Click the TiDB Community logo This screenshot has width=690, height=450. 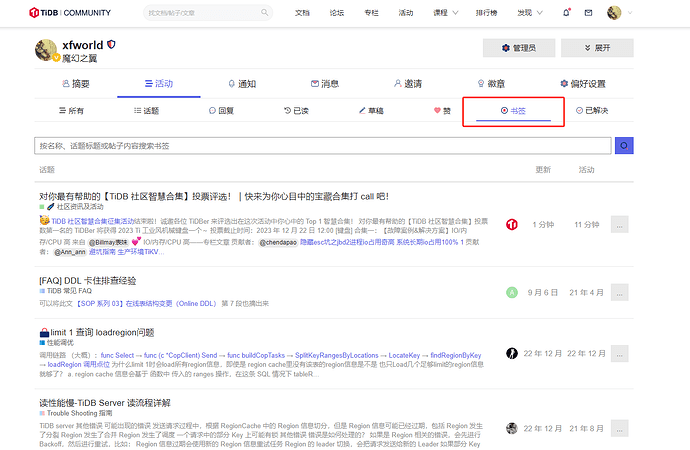[69, 13]
